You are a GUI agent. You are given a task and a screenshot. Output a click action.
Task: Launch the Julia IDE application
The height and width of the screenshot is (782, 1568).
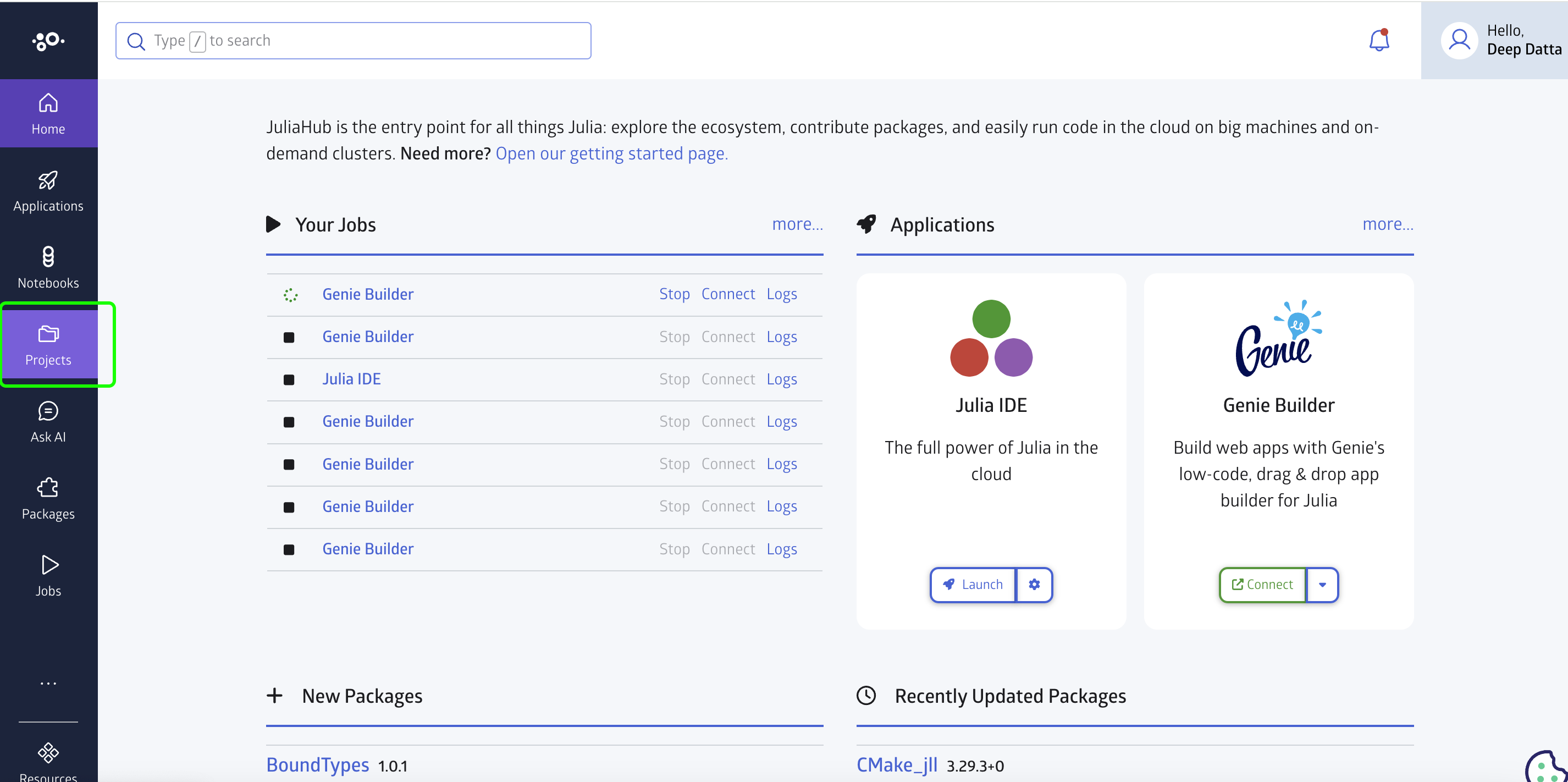973,585
